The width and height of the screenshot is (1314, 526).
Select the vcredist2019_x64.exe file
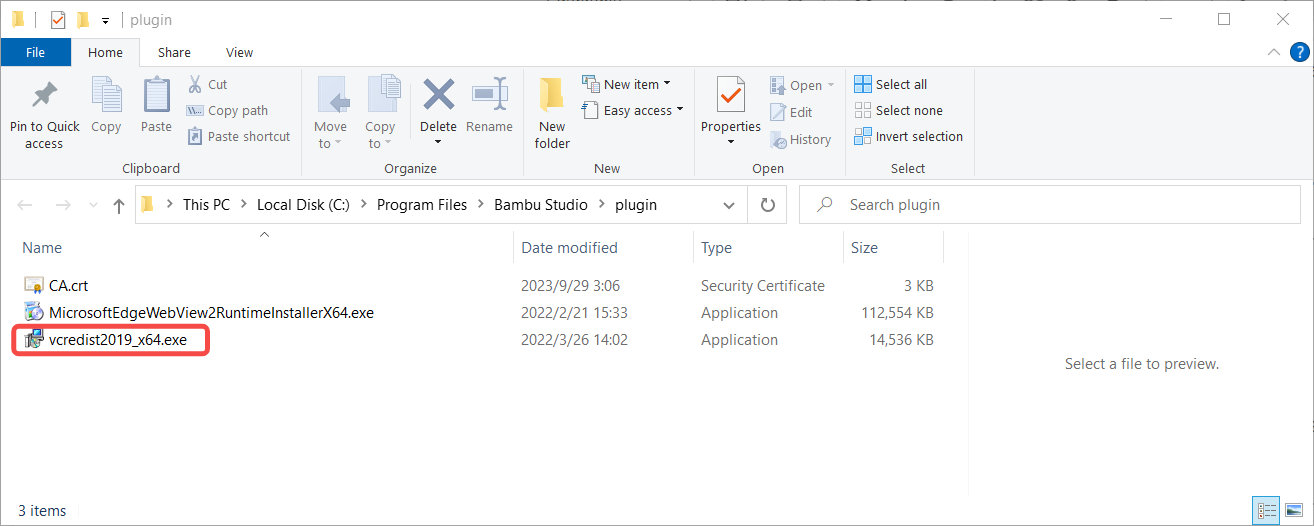118,340
